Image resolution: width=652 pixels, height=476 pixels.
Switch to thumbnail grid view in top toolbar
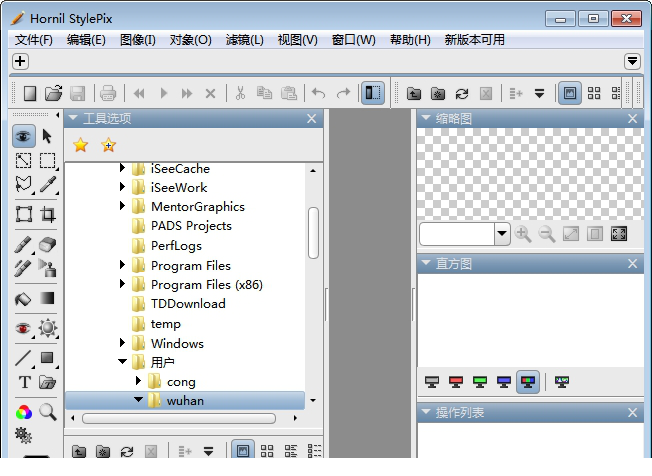click(594, 93)
